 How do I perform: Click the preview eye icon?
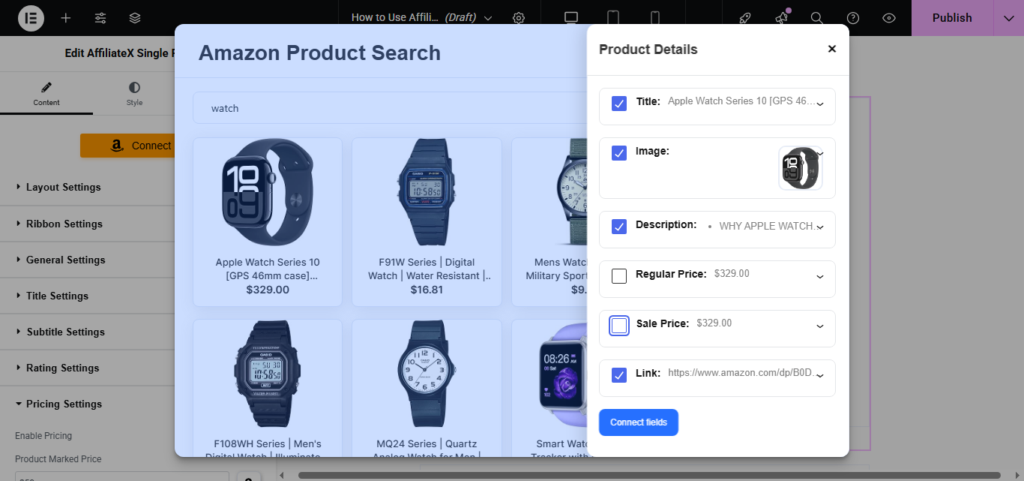(889, 18)
